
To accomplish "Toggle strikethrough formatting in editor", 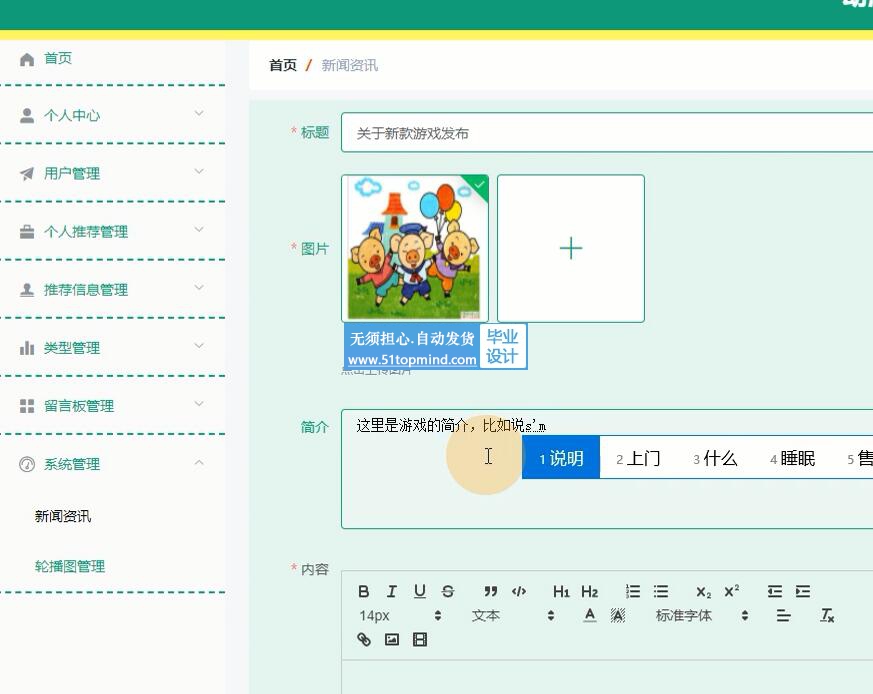I will [448, 591].
